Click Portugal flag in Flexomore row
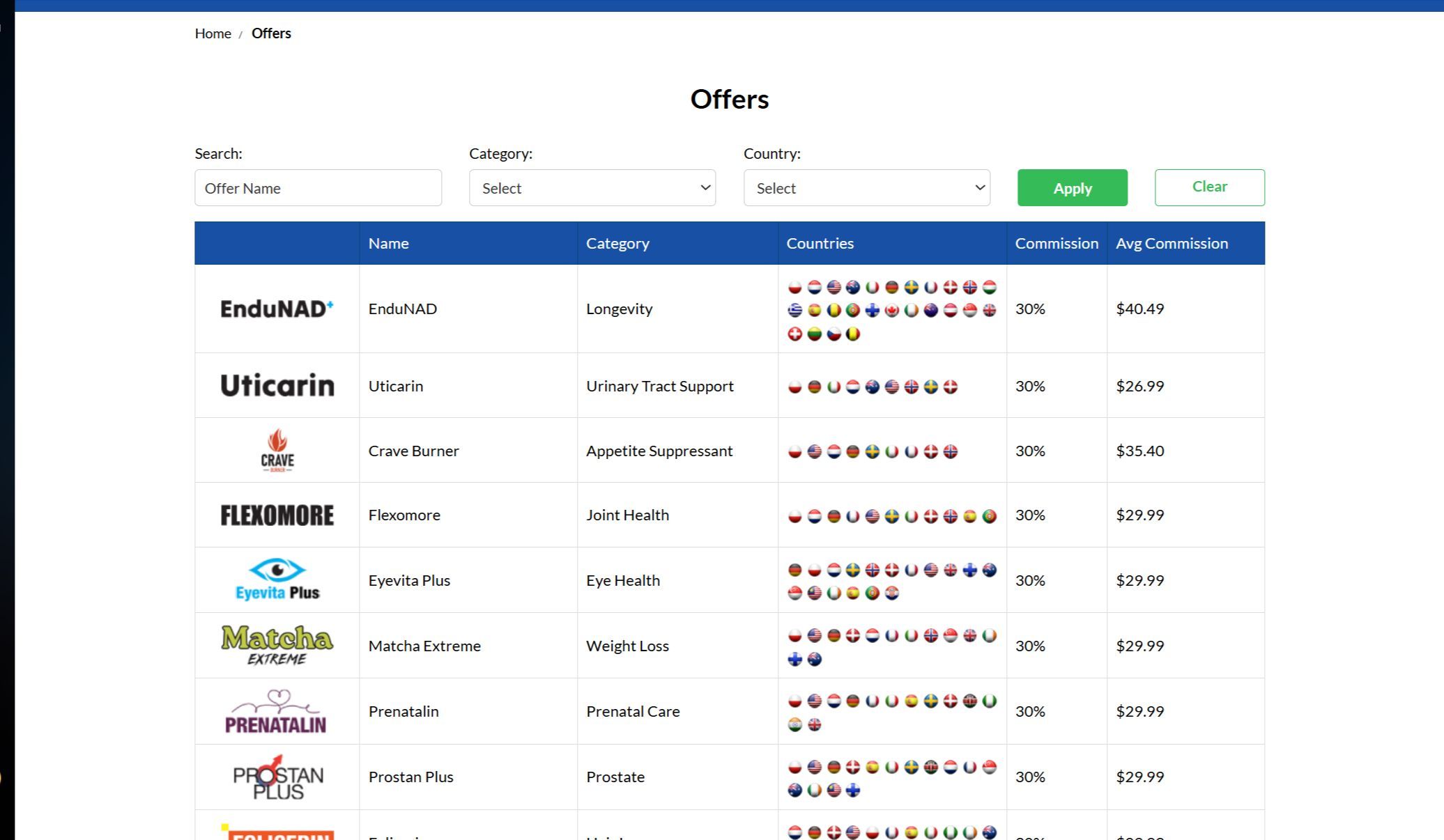Image resolution: width=1444 pixels, height=840 pixels. (x=989, y=516)
